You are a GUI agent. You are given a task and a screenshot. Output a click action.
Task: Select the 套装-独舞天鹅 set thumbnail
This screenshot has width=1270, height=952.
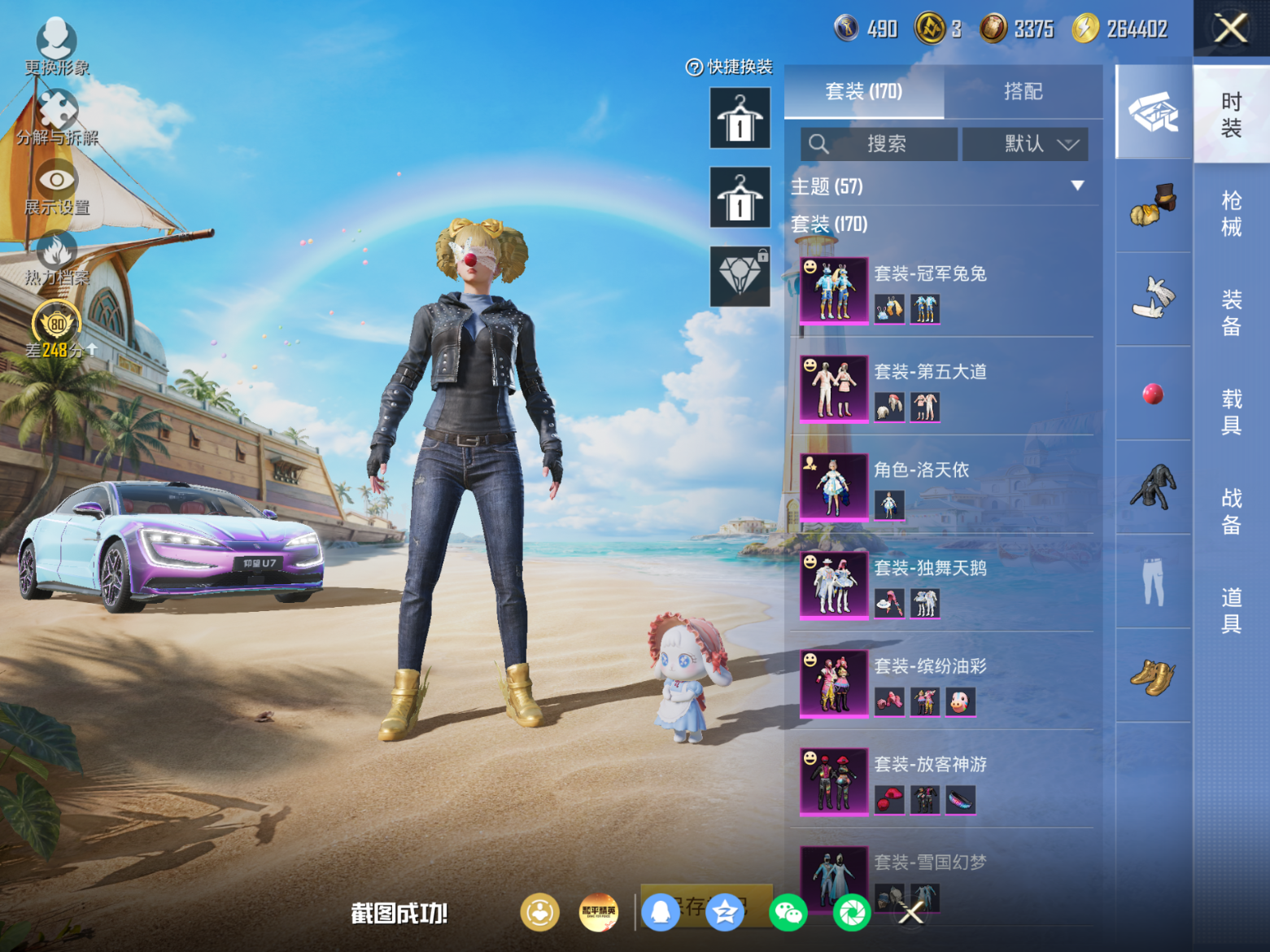(x=834, y=585)
